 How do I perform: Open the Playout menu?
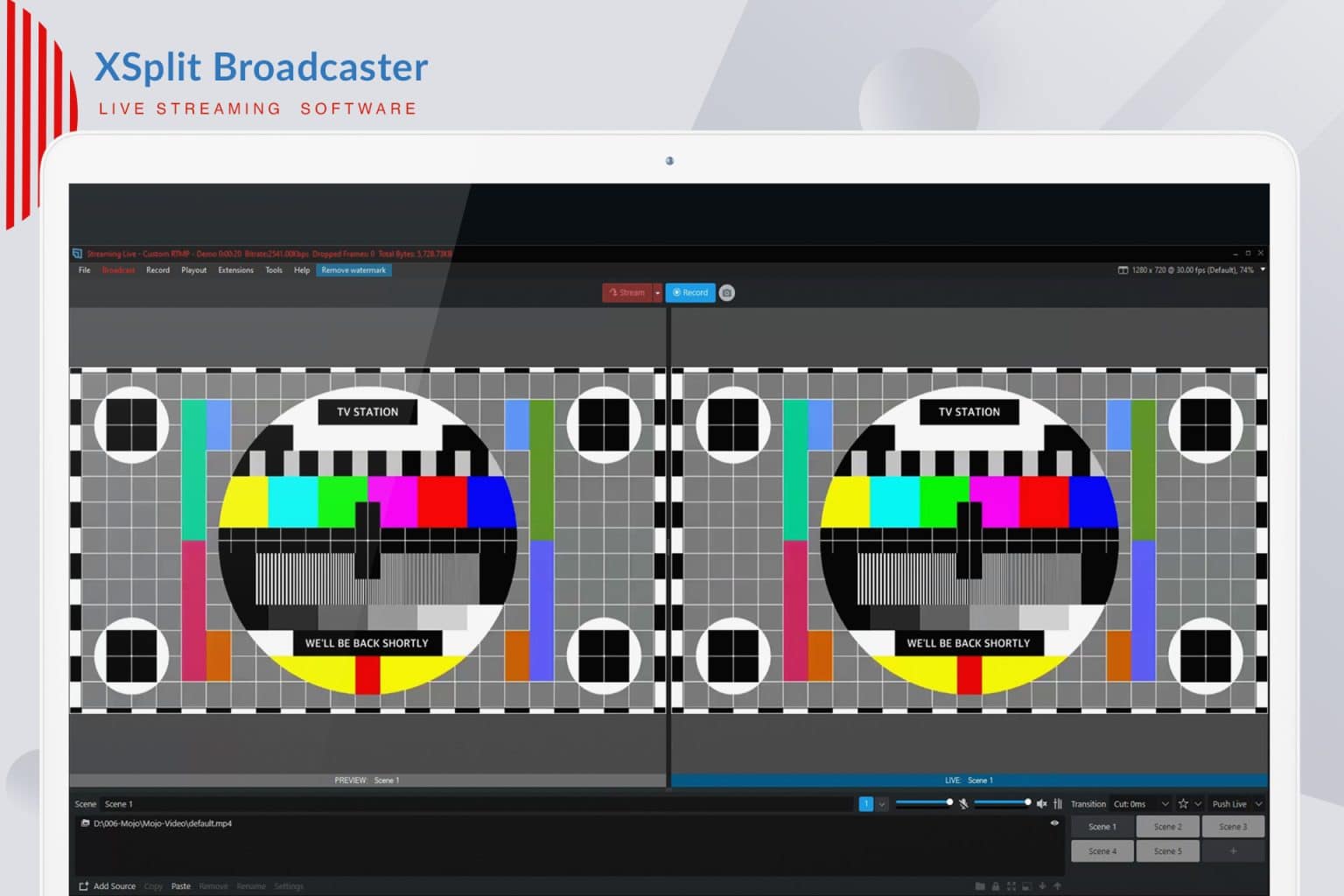pos(193,269)
